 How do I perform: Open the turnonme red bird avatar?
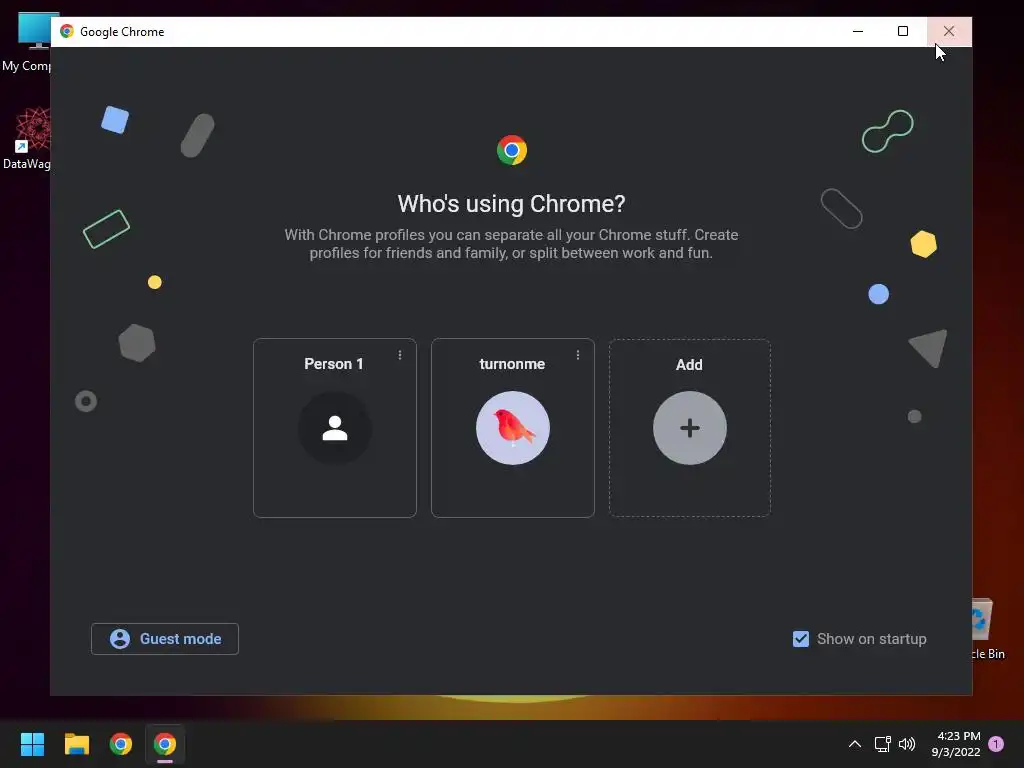tap(513, 428)
